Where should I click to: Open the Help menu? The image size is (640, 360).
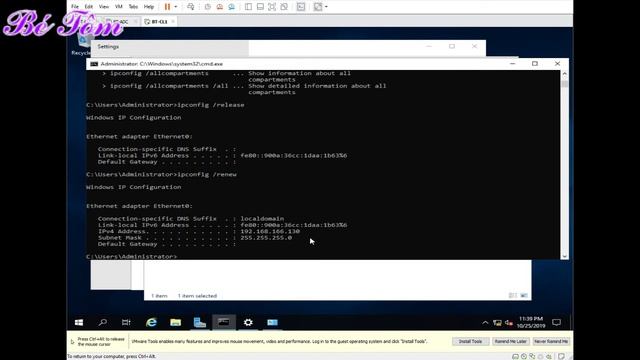point(149,7)
